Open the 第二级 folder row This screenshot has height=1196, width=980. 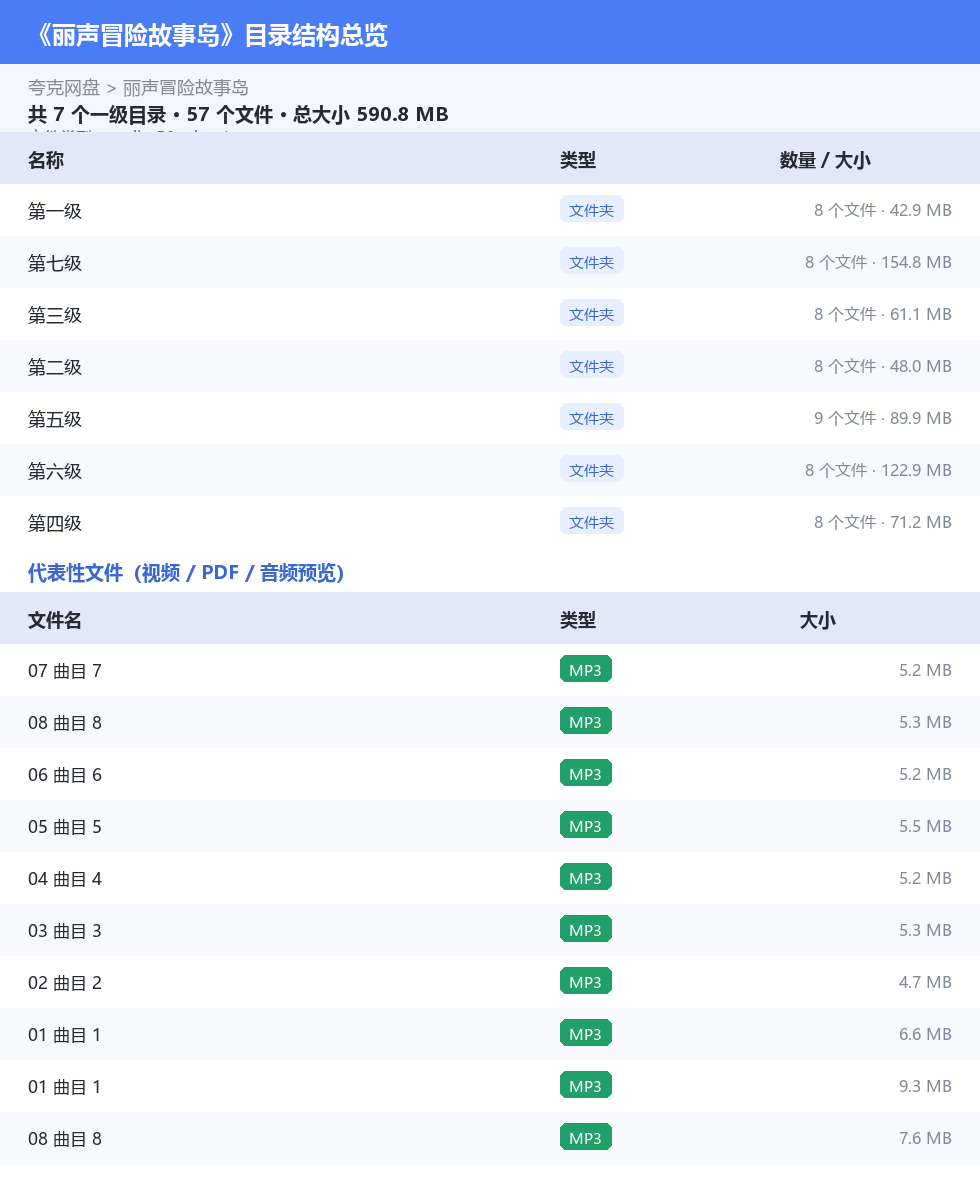490,366
